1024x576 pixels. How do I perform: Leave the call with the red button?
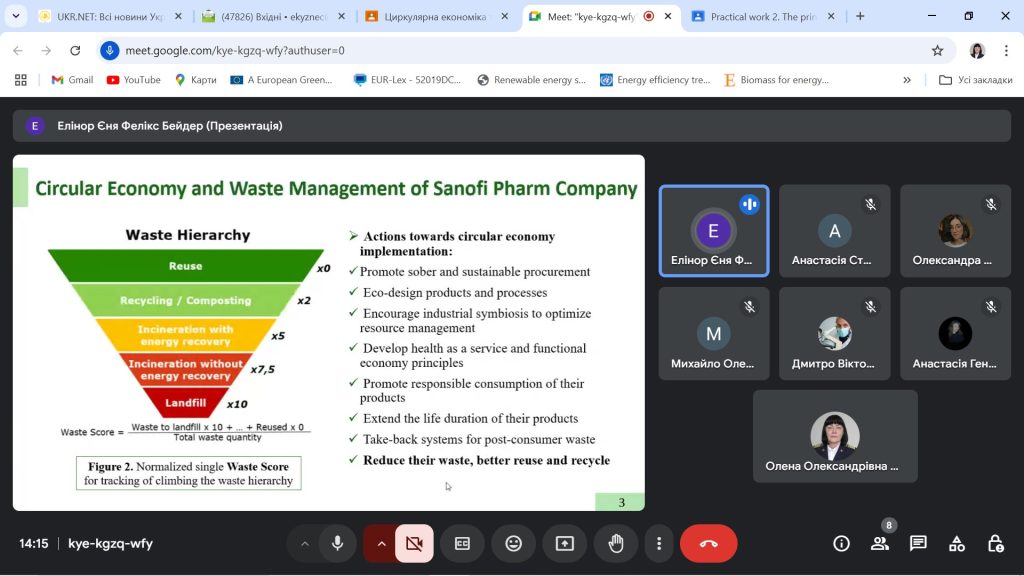coord(708,543)
